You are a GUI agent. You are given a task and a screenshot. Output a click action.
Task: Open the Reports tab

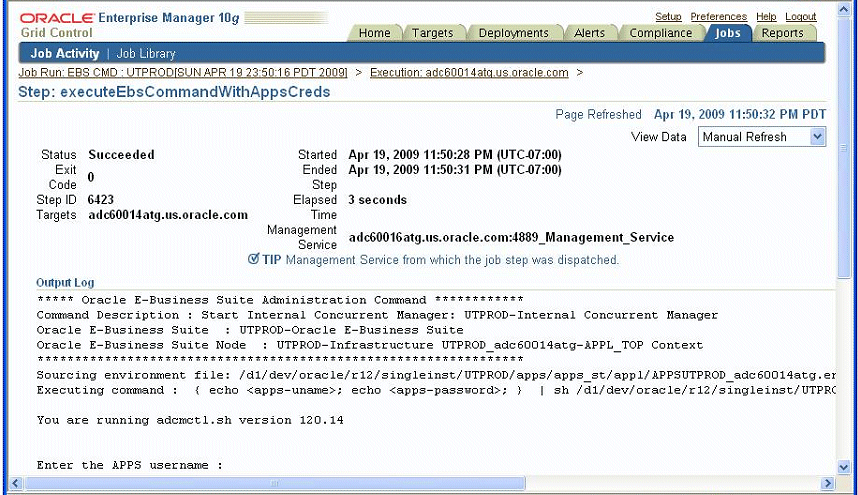click(782, 33)
